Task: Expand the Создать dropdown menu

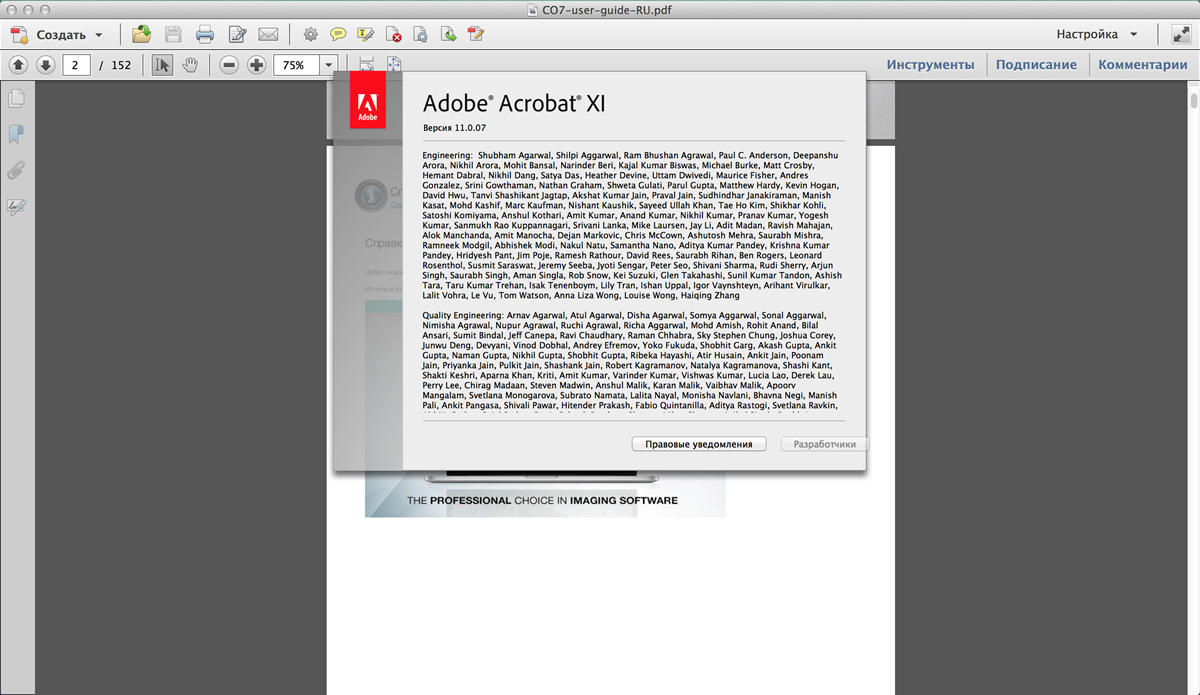Action: click(99, 35)
